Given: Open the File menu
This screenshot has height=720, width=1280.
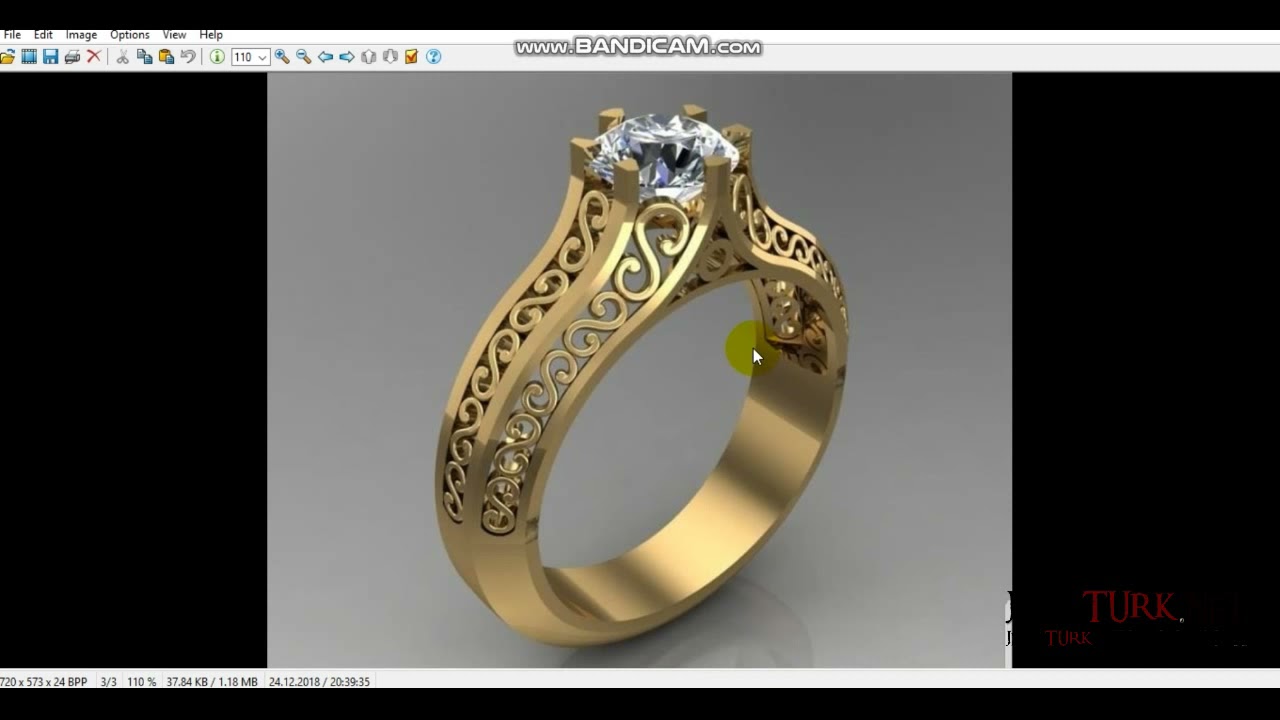Looking at the screenshot, I should pos(12,34).
